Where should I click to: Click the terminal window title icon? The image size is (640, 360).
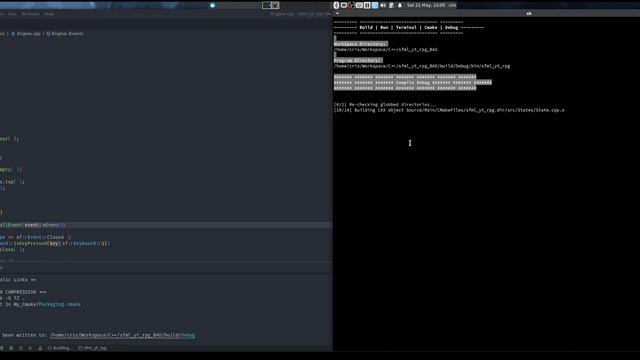[529, 13]
